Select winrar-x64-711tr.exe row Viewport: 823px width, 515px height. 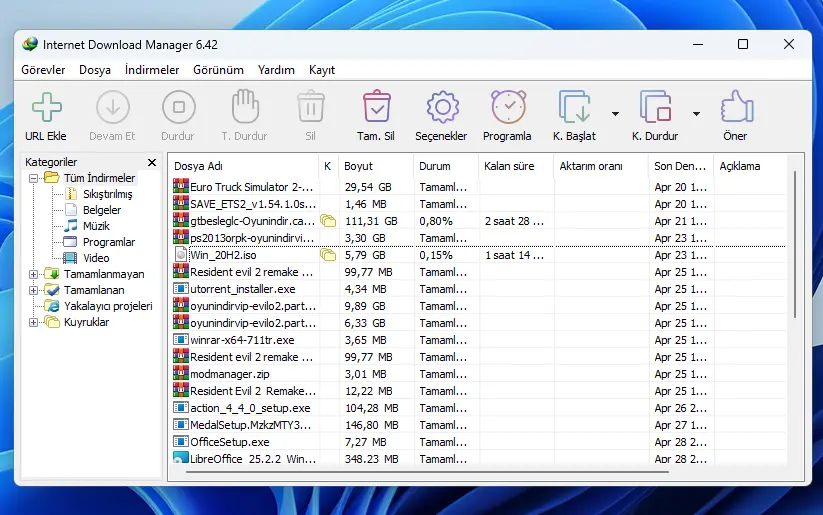click(x=479, y=340)
